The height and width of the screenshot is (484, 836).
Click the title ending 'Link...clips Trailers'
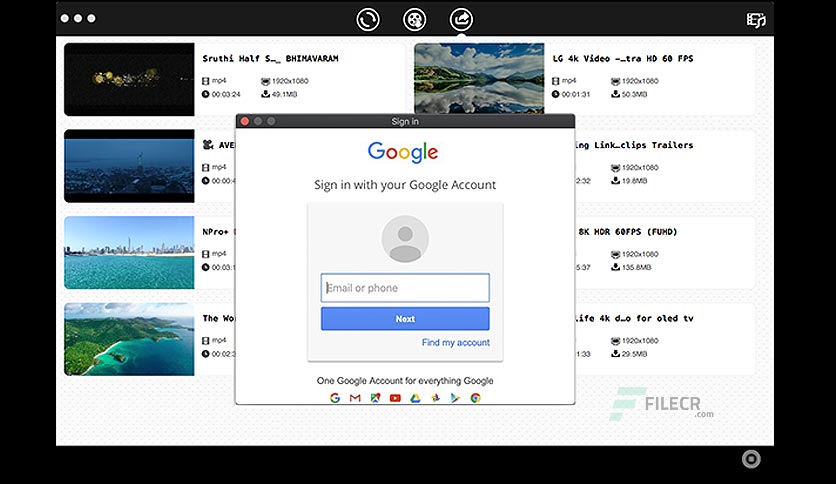pyautogui.click(x=634, y=145)
